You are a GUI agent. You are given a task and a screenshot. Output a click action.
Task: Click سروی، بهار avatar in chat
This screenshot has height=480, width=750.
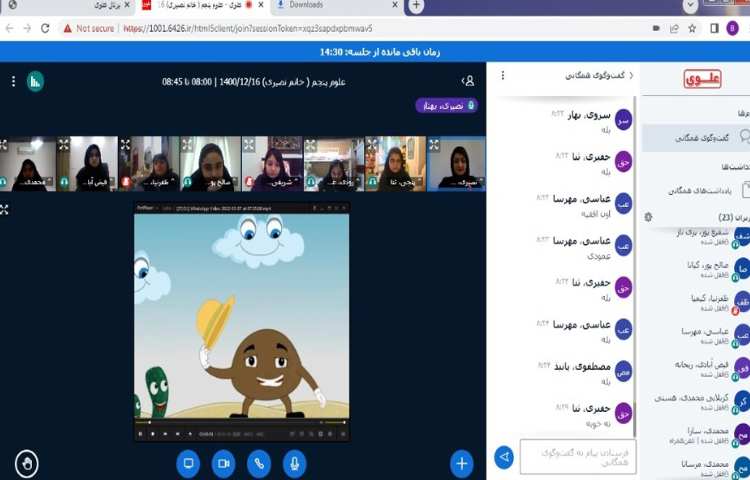623,120
